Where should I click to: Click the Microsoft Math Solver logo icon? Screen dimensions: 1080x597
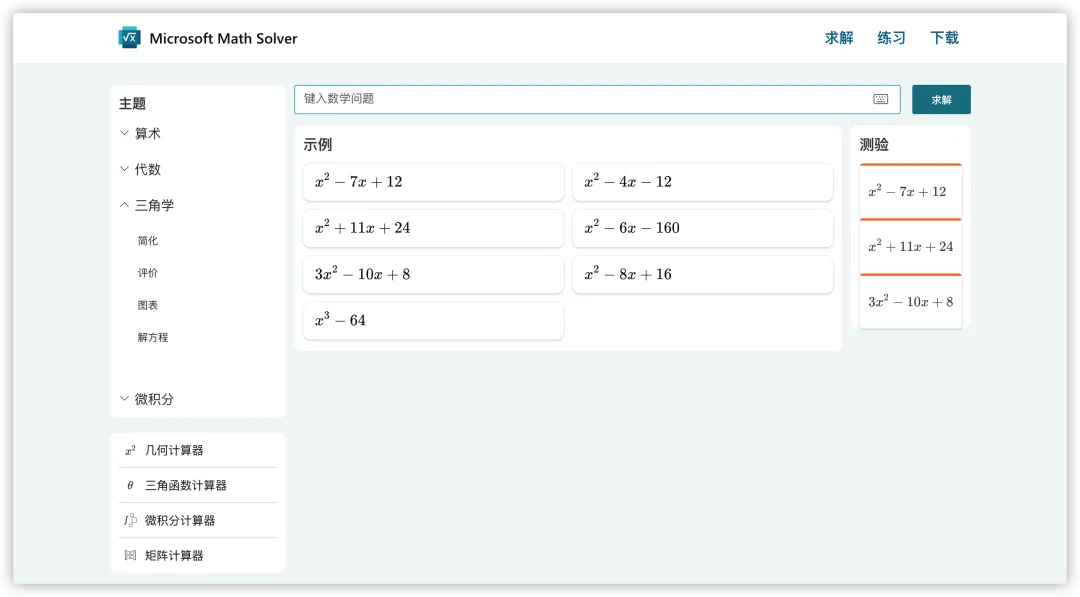(129, 38)
